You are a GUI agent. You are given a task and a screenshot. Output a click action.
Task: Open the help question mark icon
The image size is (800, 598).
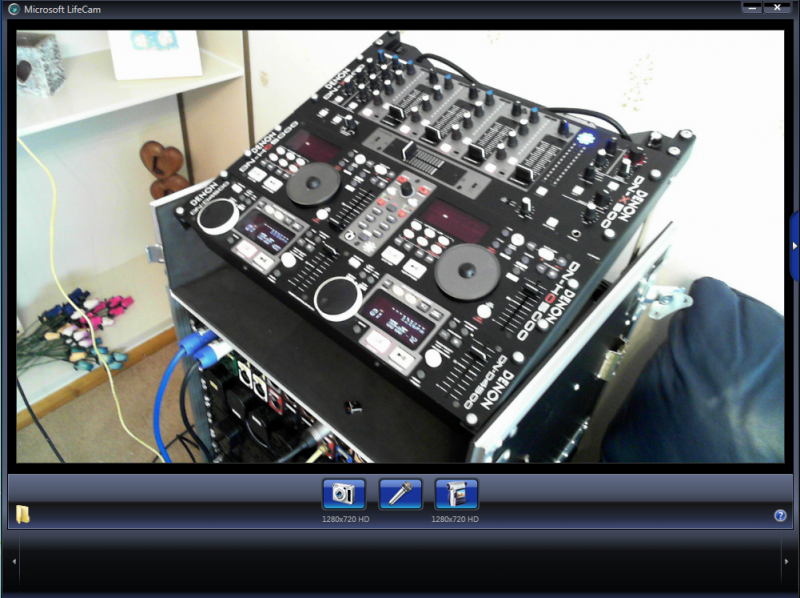[780, 515]
